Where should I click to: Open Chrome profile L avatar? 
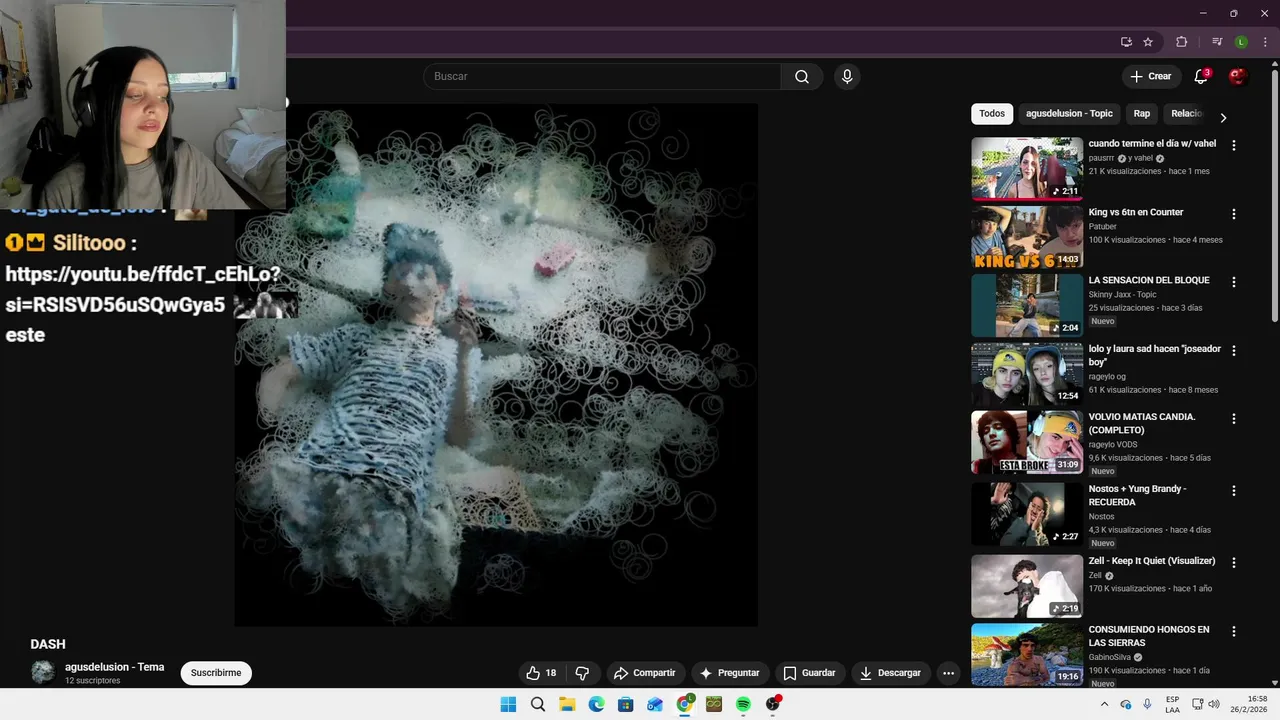pos(1241,42)
